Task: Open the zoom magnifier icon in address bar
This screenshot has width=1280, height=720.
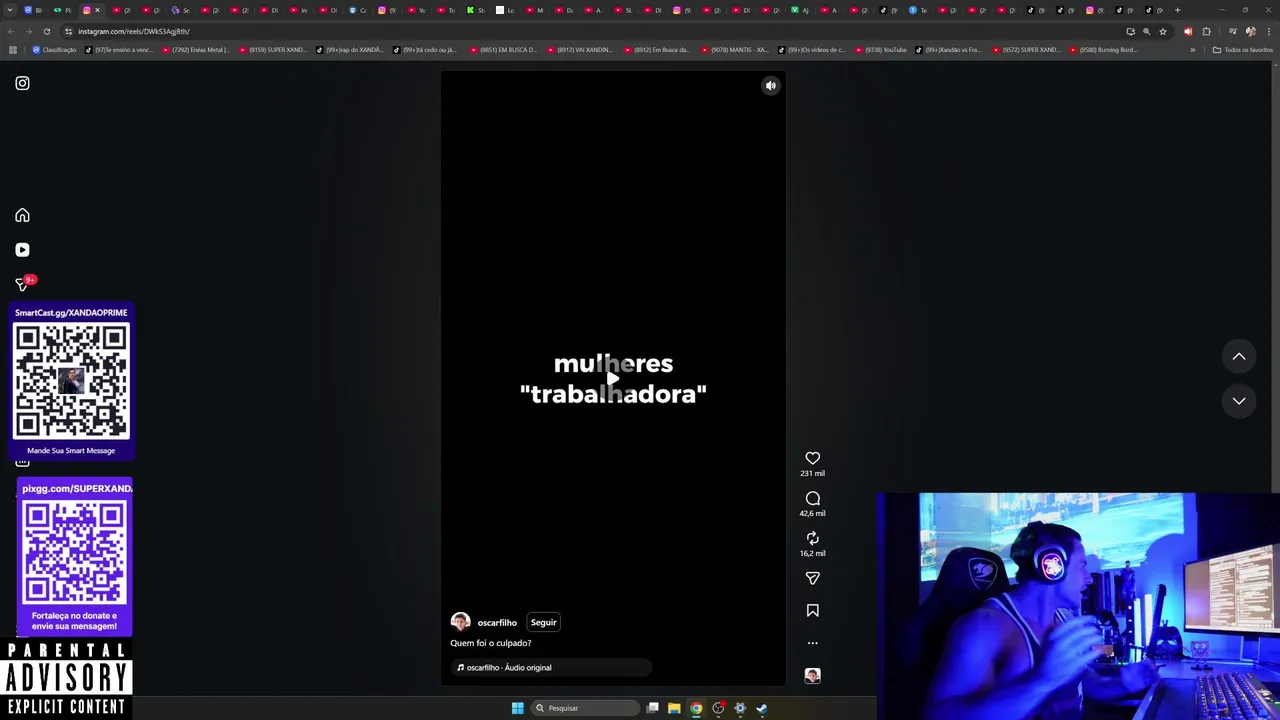Action: (1146, 31)
